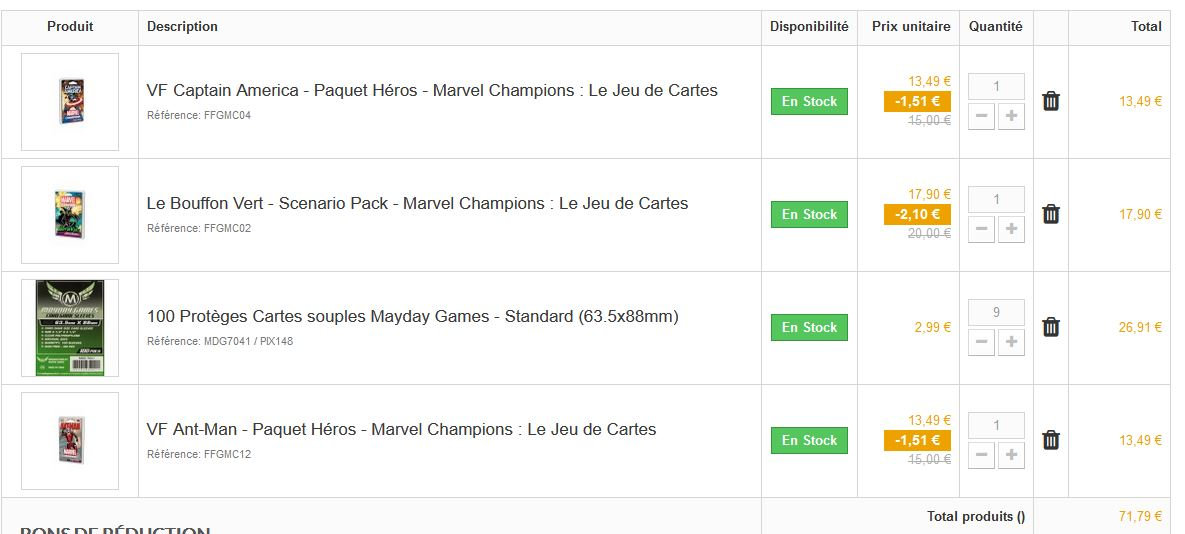Screen dimensions: 1185x534
Task: Increase Captain America quantity with plus
Action: [1011, 117]
